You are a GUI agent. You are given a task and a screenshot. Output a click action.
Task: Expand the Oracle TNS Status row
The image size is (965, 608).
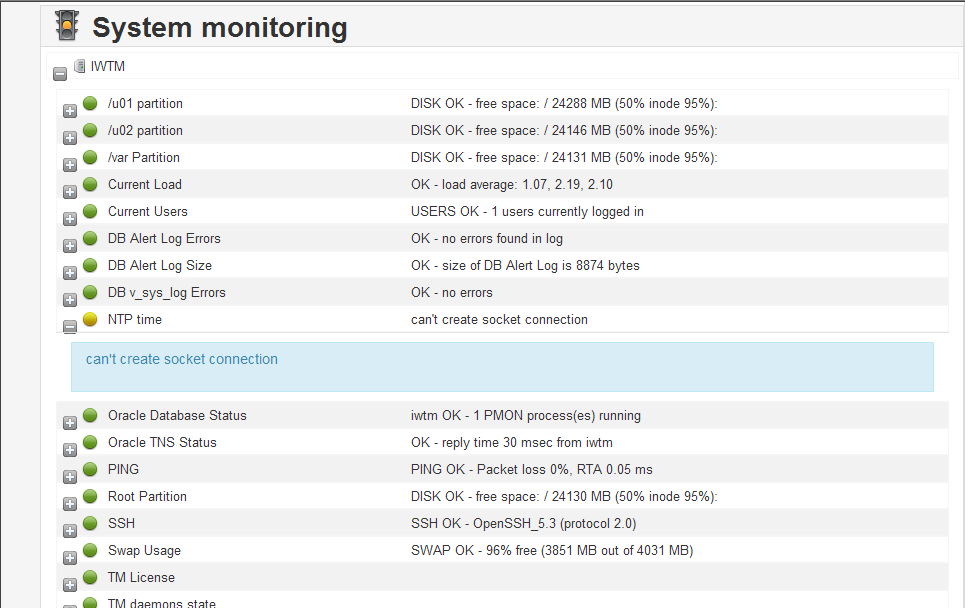[x=70, y=449]
